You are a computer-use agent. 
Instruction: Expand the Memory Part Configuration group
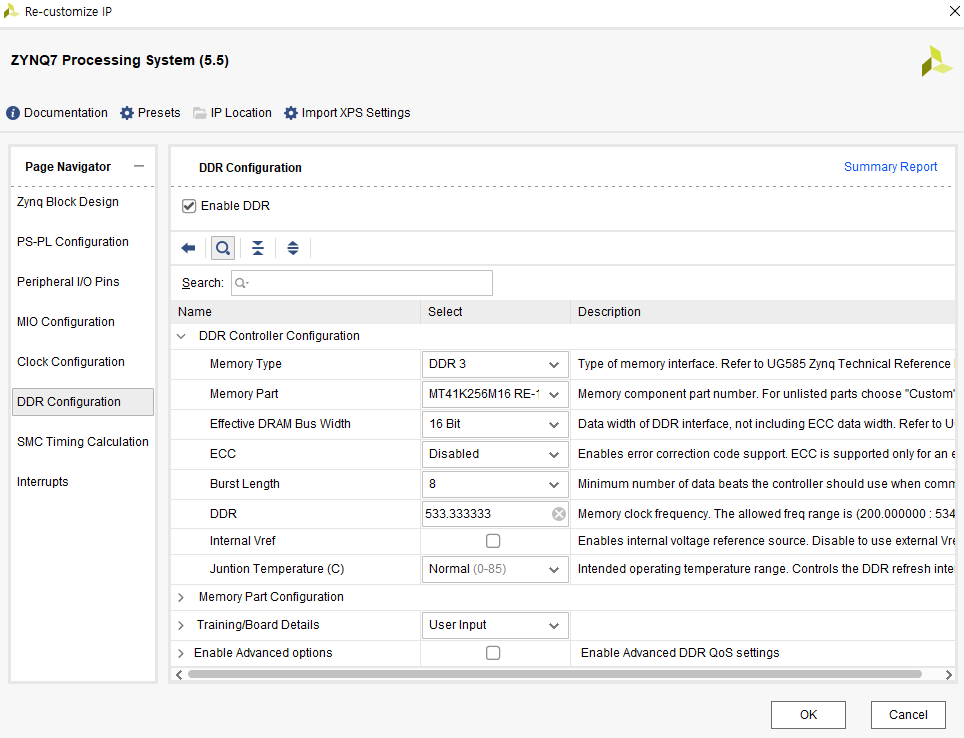181,597
